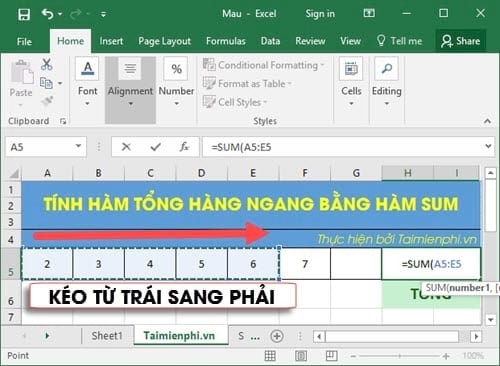The width and height of the screenshot is (500, 366).
Task: Select column A header
Action: click(47, 173)
